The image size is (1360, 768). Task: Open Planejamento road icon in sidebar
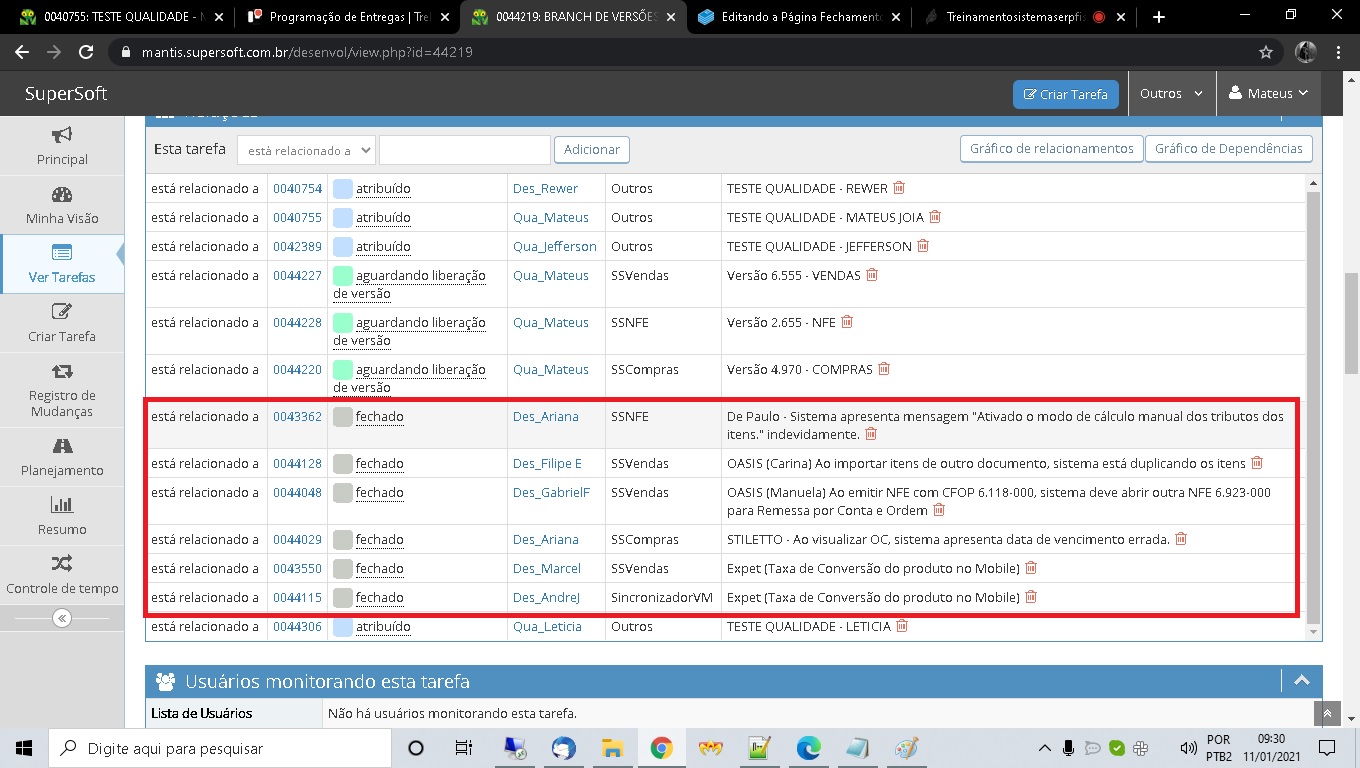(x=62, y=447)
